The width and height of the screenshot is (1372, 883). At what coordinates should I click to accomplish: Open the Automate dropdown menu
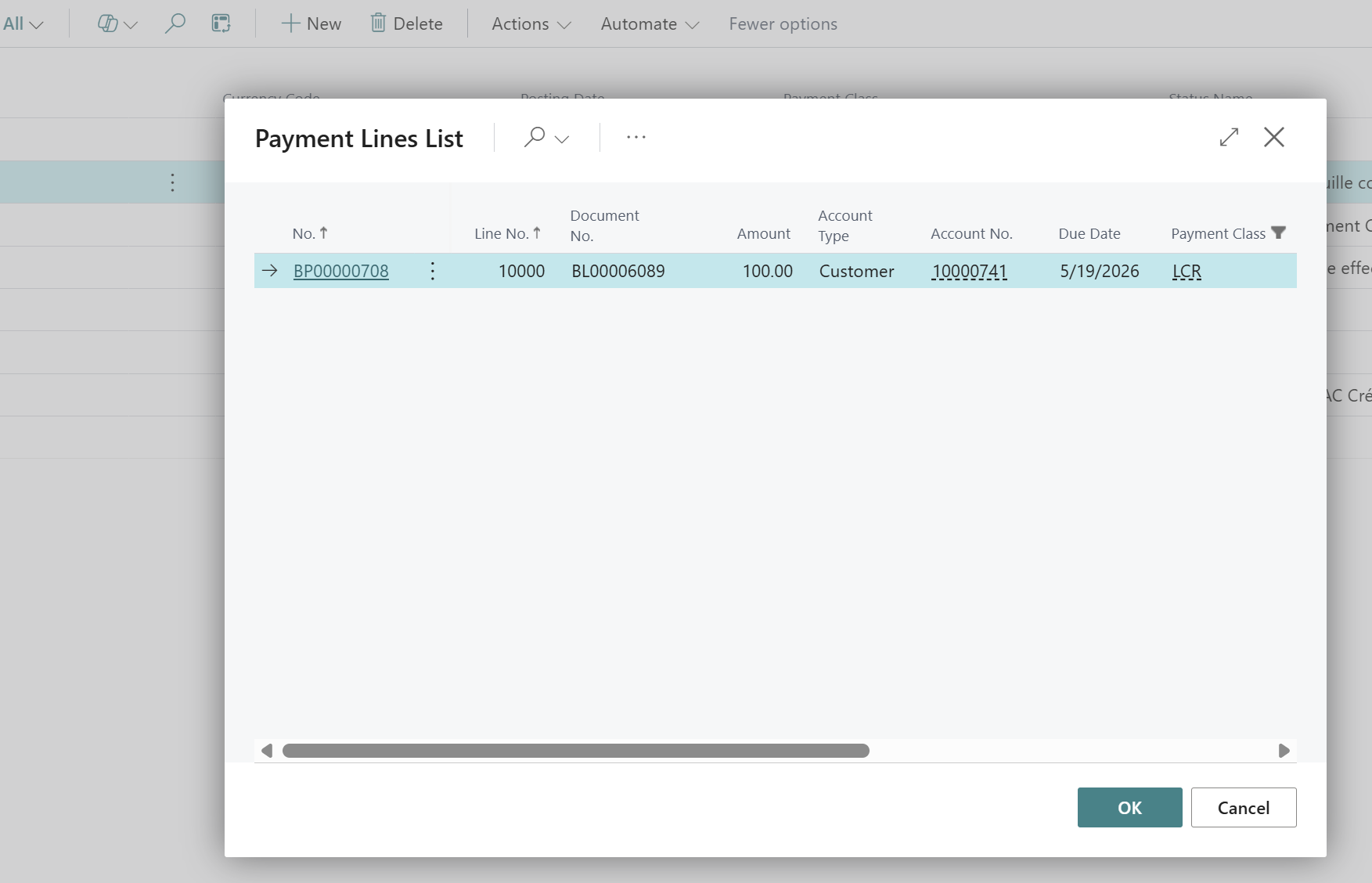coord(649,23)
